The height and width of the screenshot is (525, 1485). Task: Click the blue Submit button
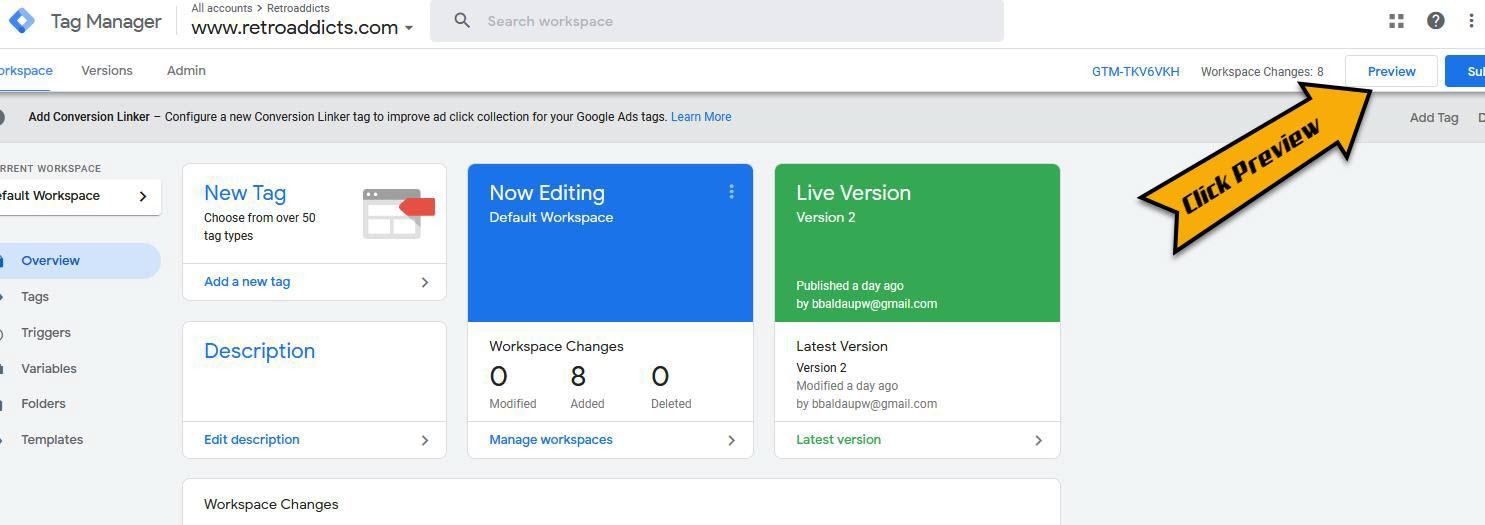tap(1466, 71)
